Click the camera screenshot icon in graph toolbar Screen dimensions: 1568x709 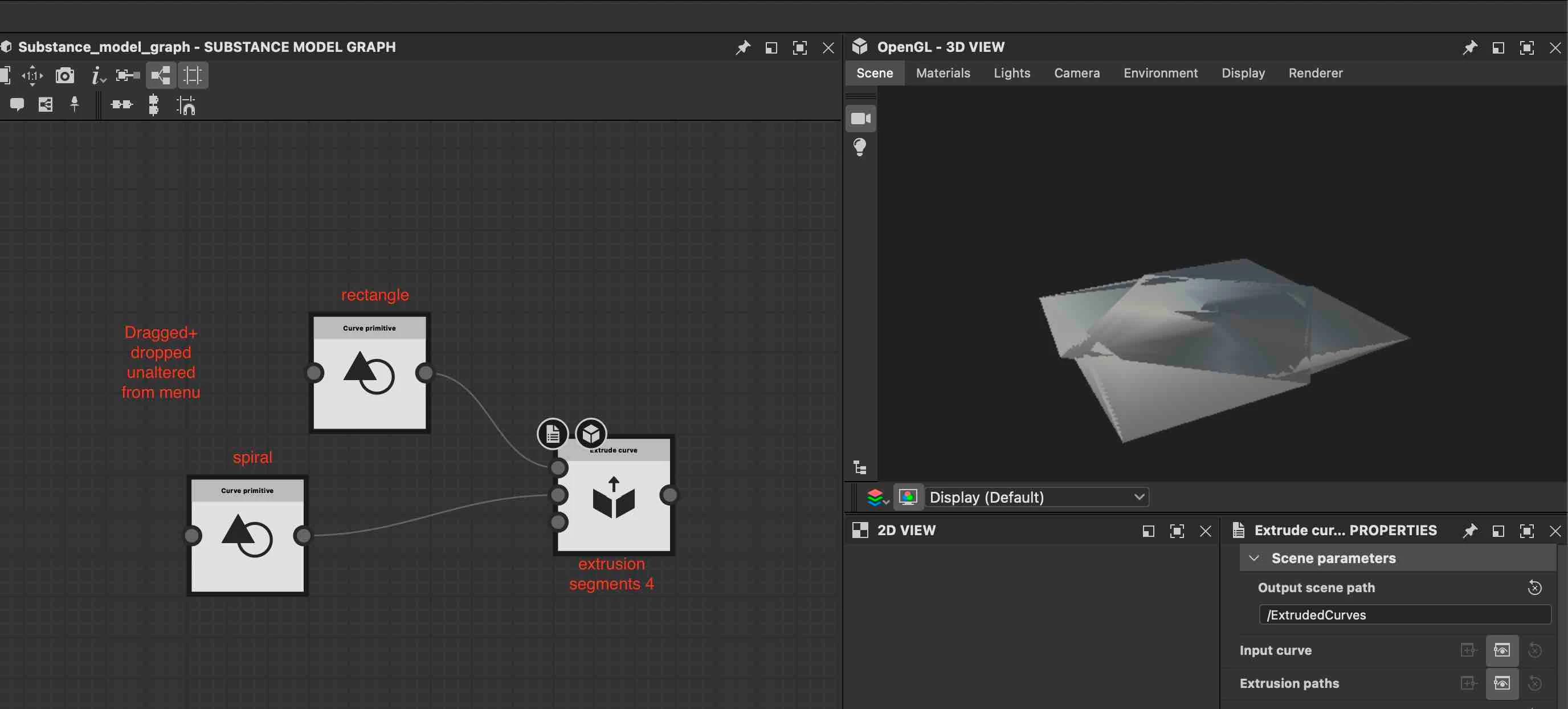point(64,76)
